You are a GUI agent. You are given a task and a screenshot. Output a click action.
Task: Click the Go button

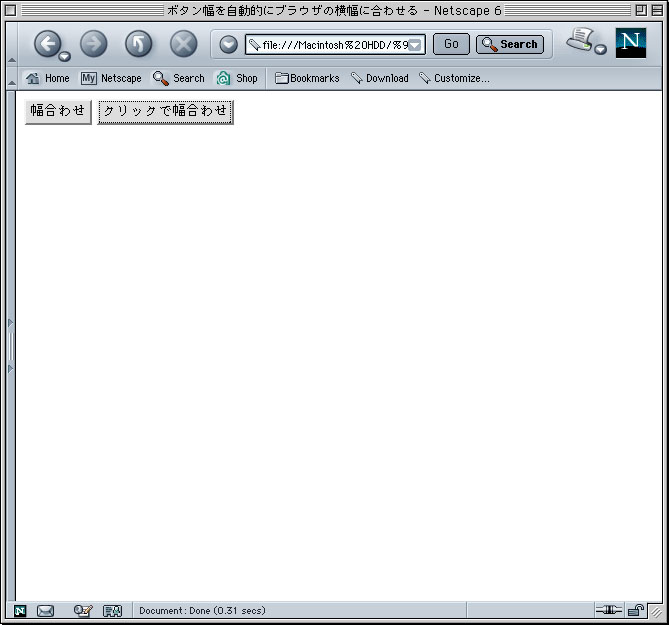point(451,44)
